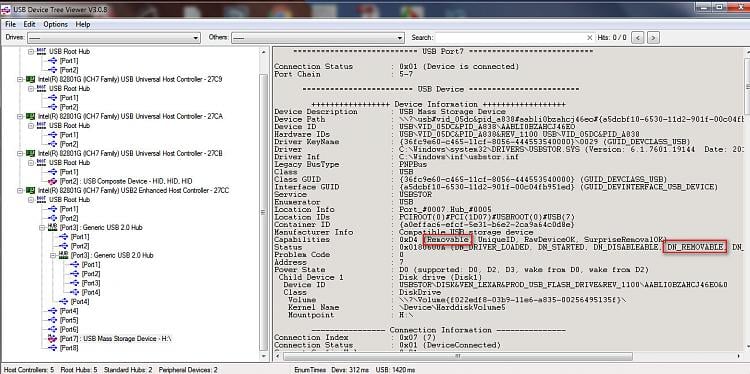Go to previous search hit button
Screen dimensions: 750x374
[x=638, y=37]
